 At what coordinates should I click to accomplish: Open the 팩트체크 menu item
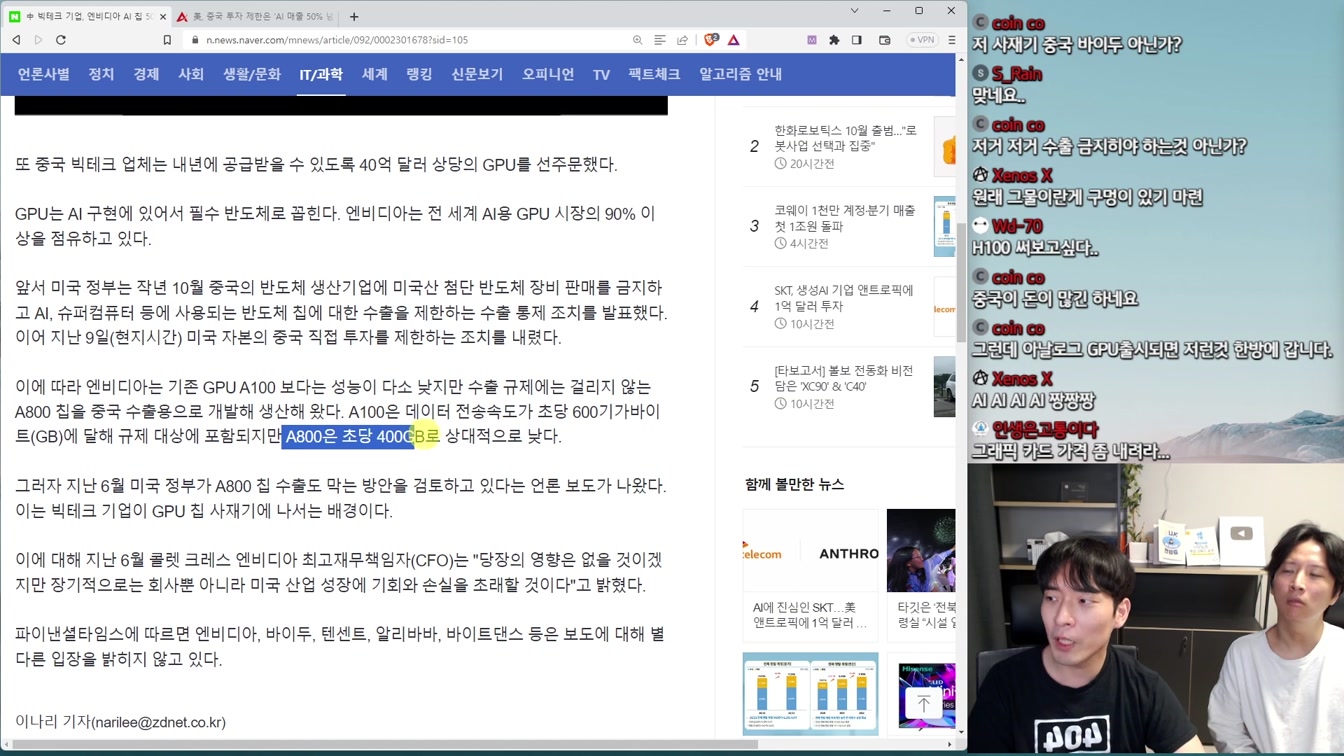654,74
